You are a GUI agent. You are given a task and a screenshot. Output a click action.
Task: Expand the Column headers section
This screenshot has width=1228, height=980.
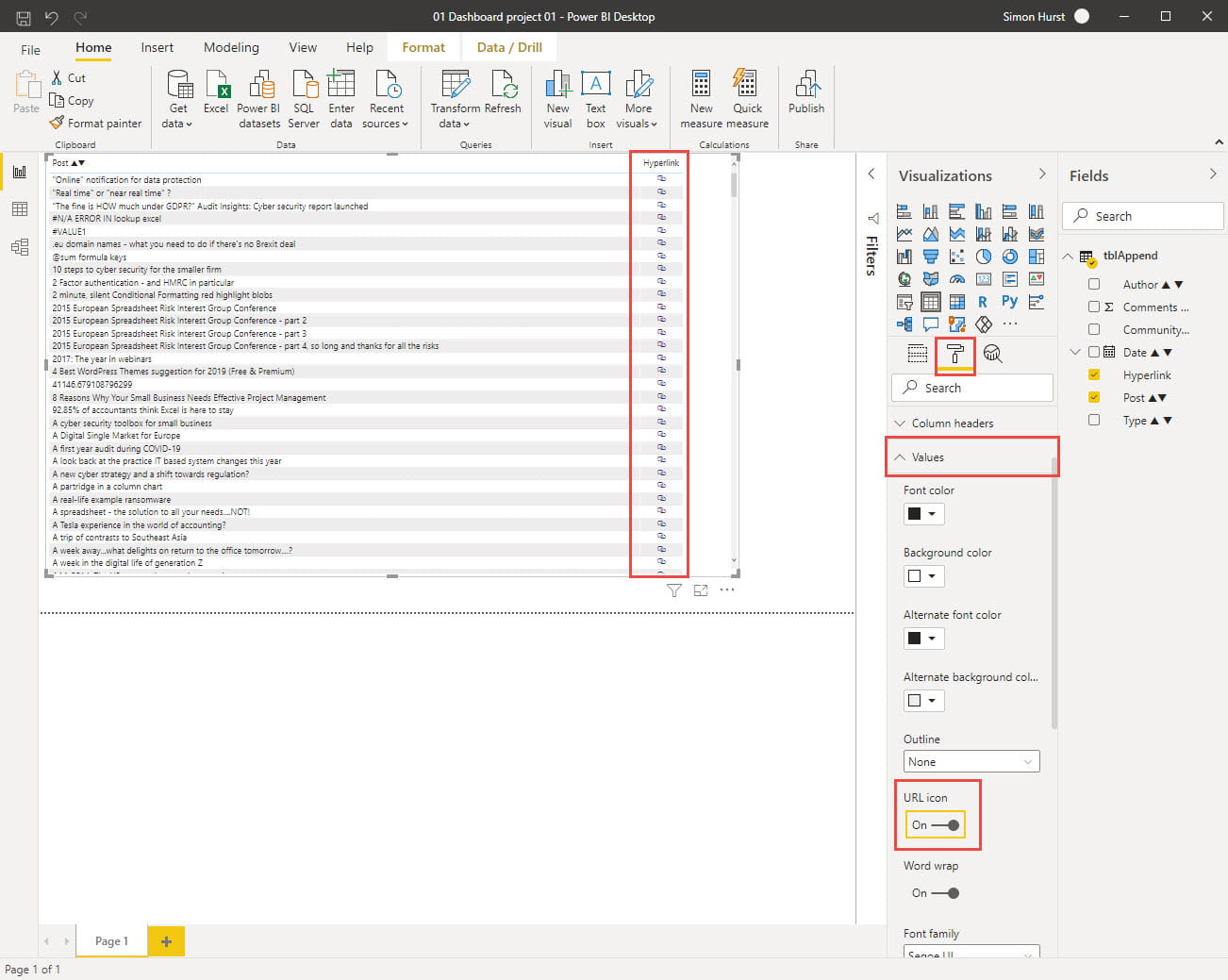point(952,424)
